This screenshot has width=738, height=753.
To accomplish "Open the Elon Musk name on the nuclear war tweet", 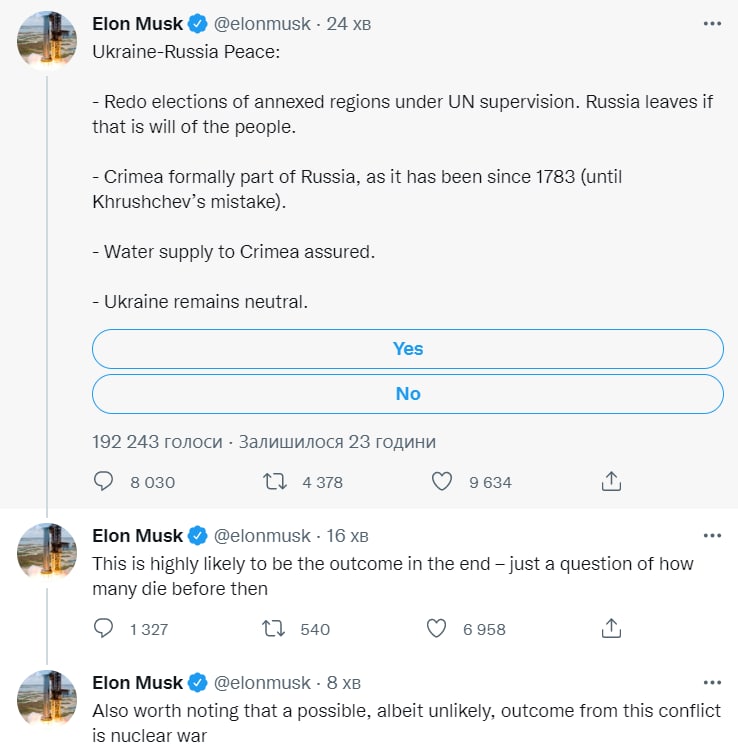I will point(137,682).
